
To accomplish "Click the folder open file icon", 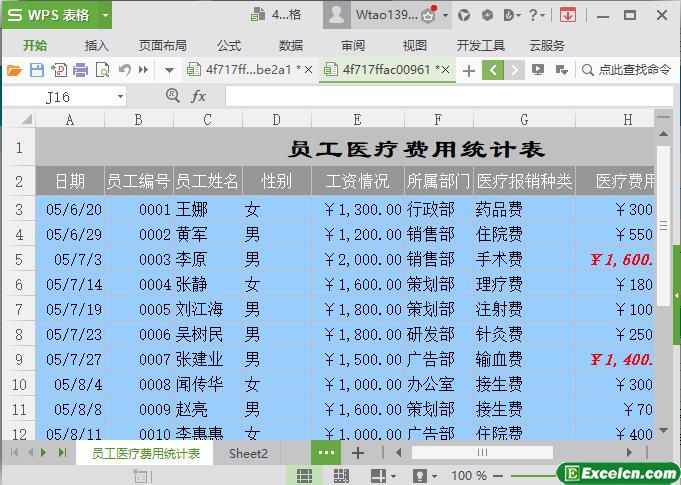I will click(x=14, y=70).
